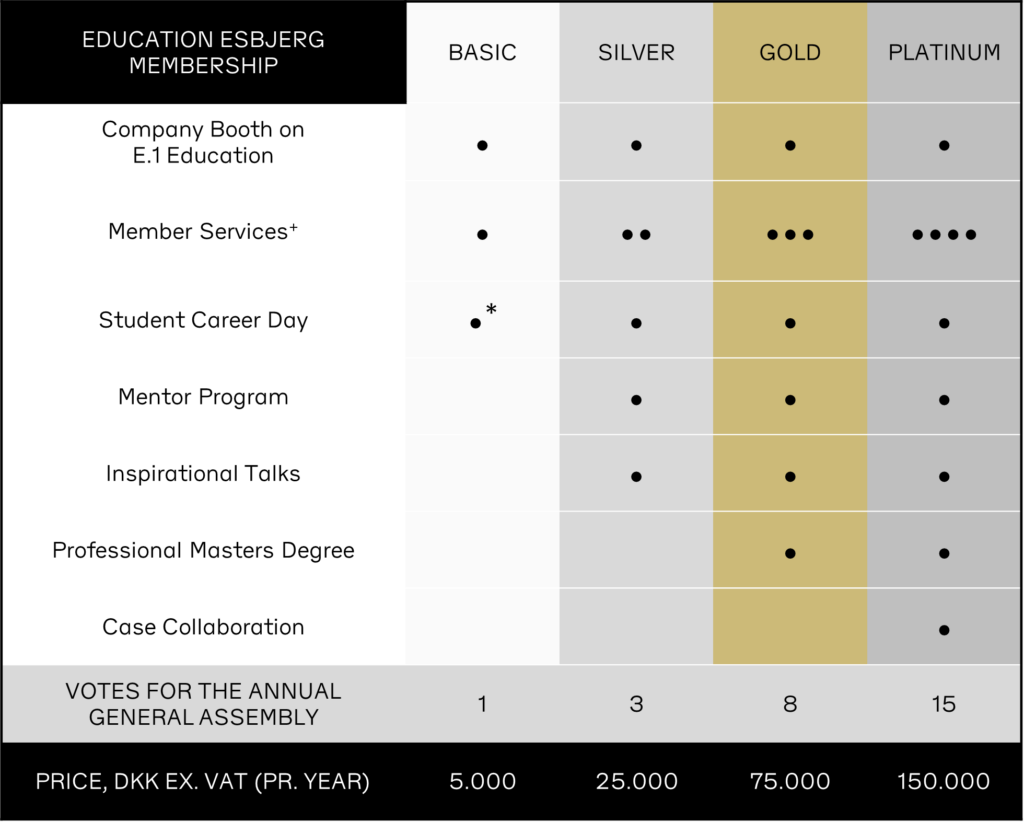The height and width of the screenshot is (822, 1024).
Task: Click Platinum's Case Collaboration dot
Action: pos(944,630)
